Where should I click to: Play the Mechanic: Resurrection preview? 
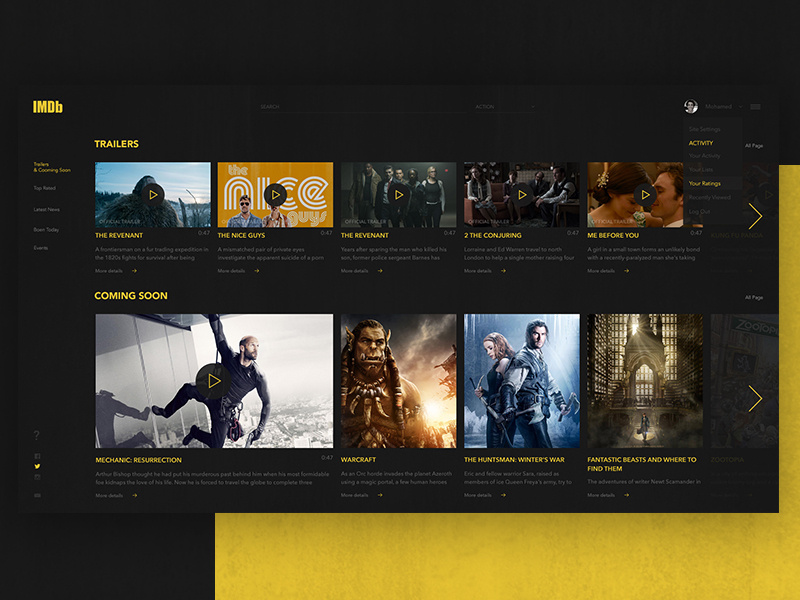click(214, 381)
